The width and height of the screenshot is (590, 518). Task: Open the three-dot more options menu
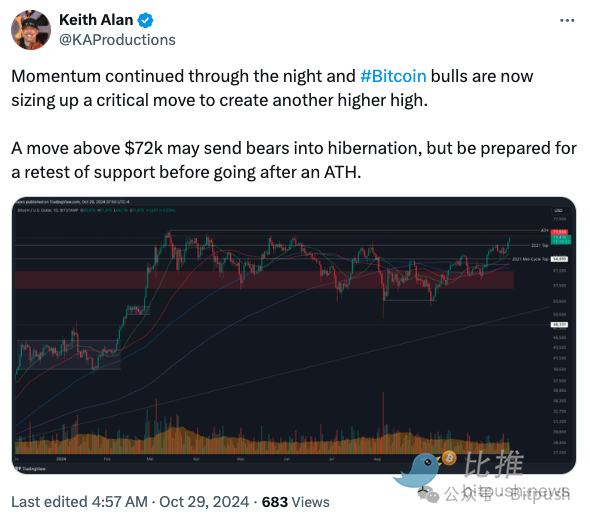point(567,20)
